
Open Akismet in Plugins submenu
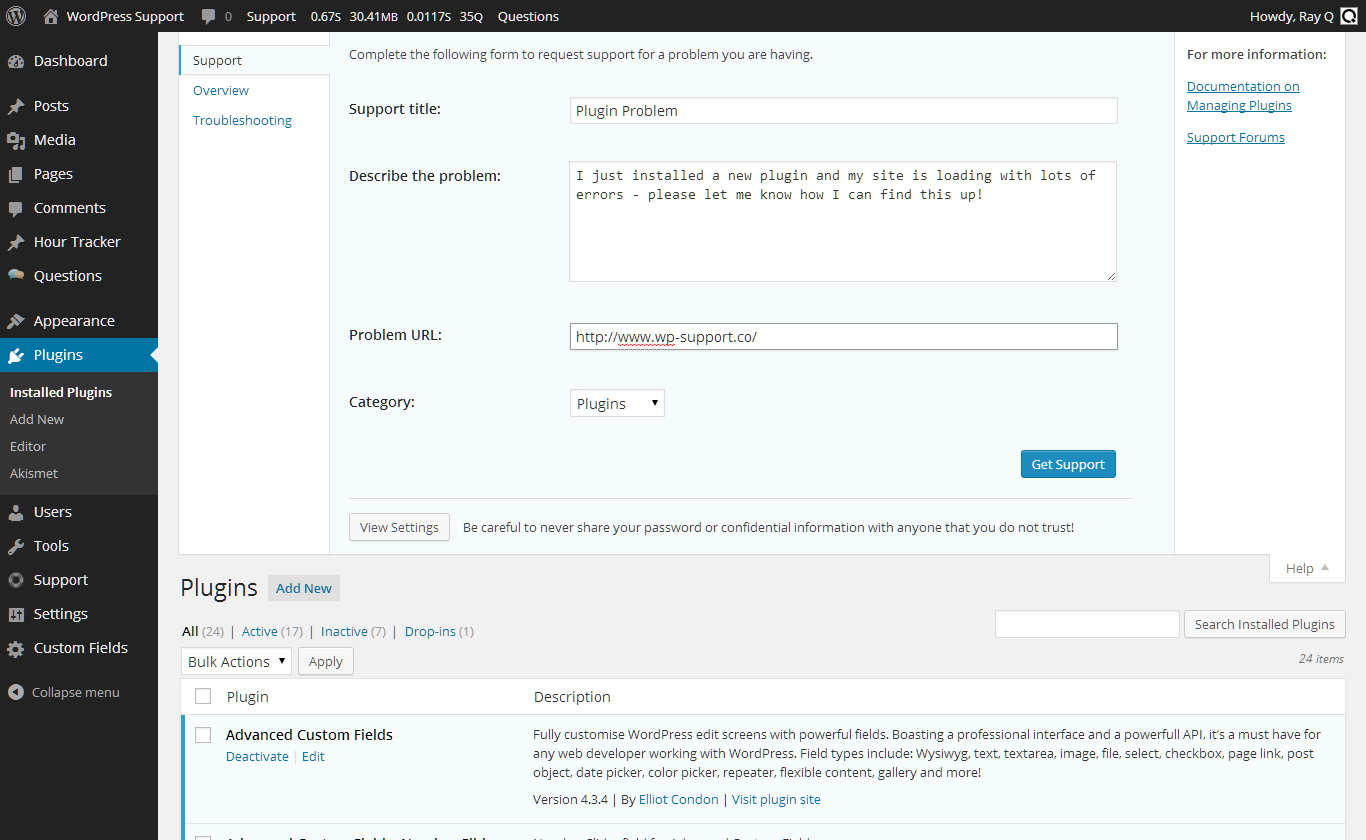34,473
